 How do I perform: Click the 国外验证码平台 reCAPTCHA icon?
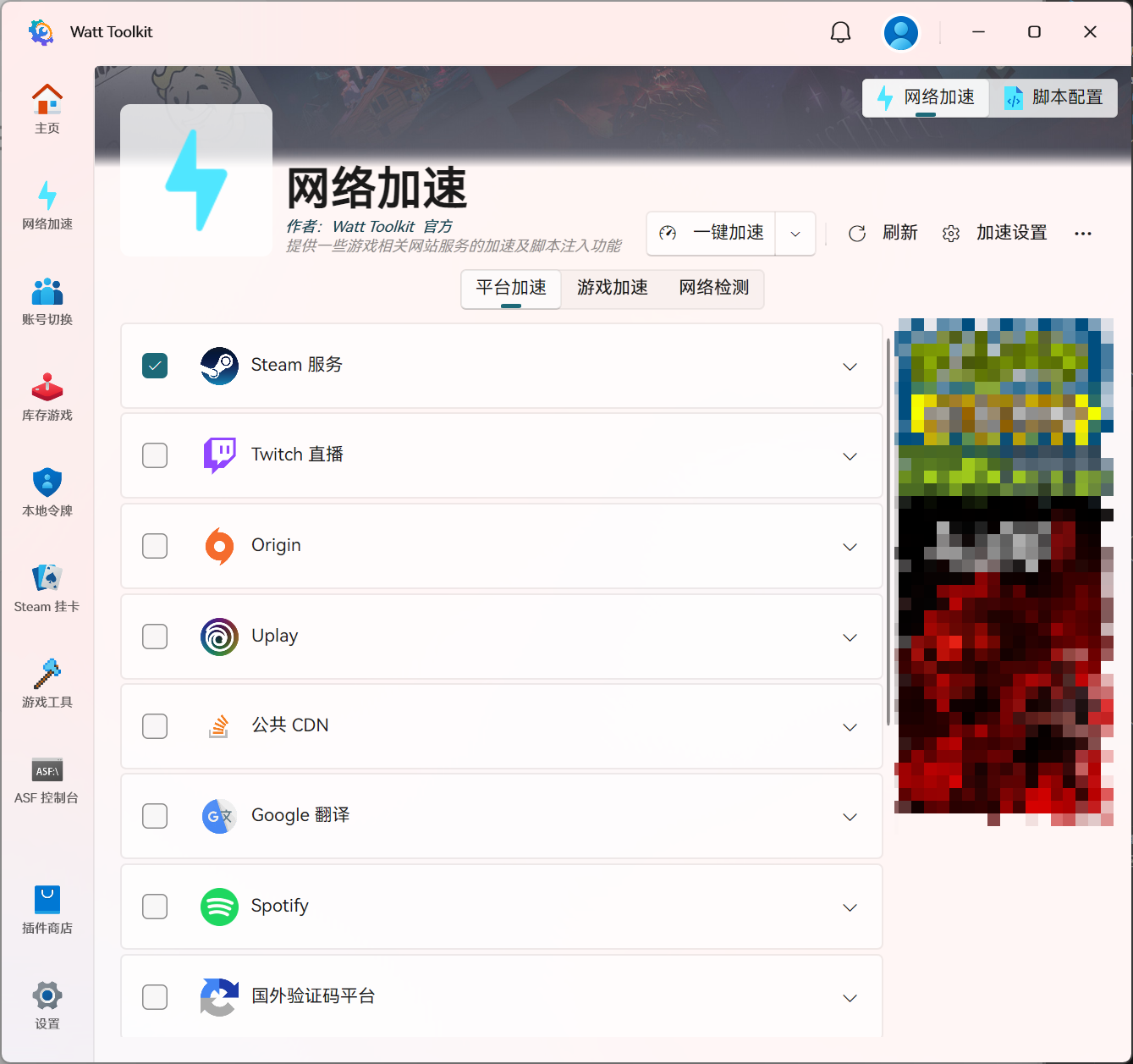click(219, 997)
